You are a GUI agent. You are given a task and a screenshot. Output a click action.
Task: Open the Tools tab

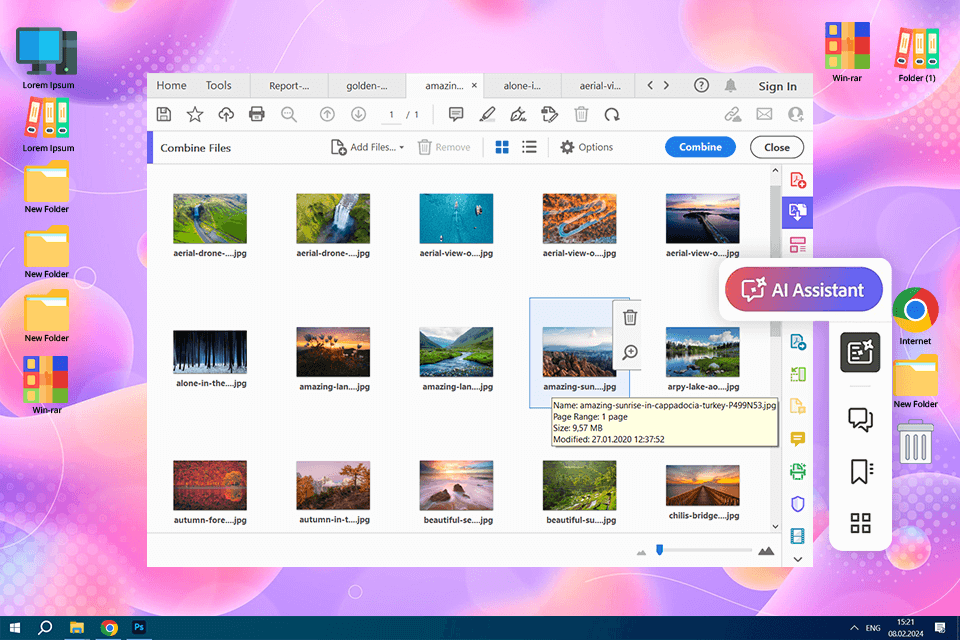pyautogui.click(x=218, y=86)
